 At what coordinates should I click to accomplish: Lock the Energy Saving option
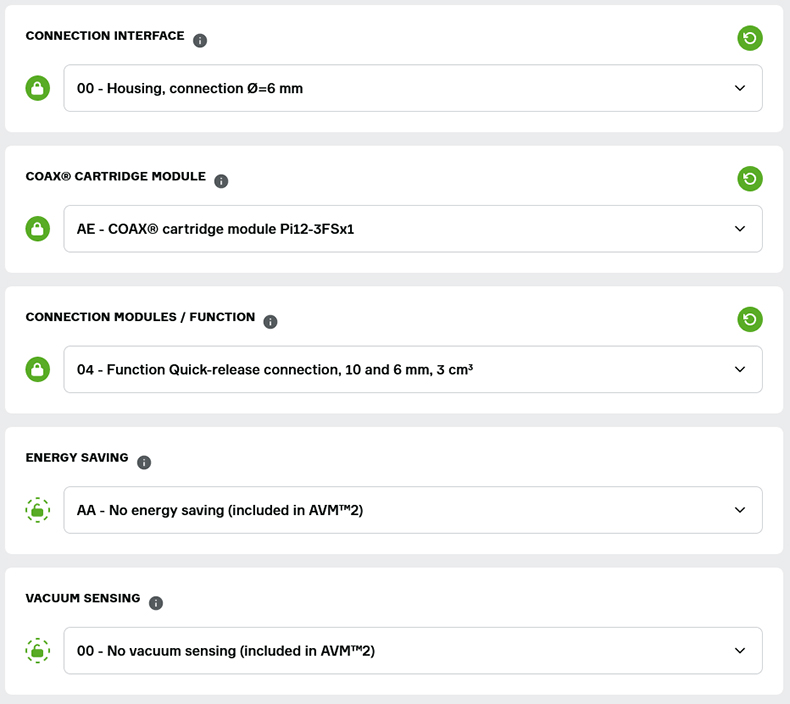(x=38, y=510)
